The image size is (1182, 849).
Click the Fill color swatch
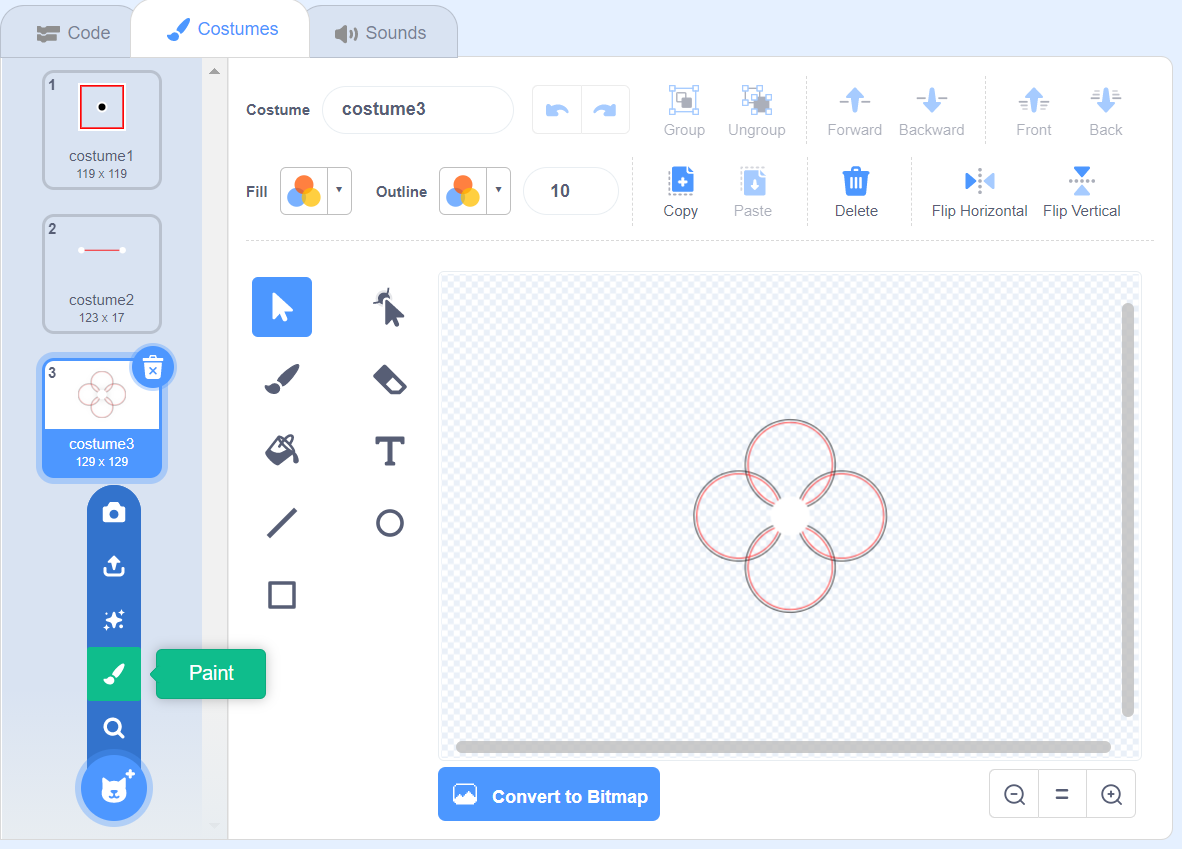pos(304,191)
